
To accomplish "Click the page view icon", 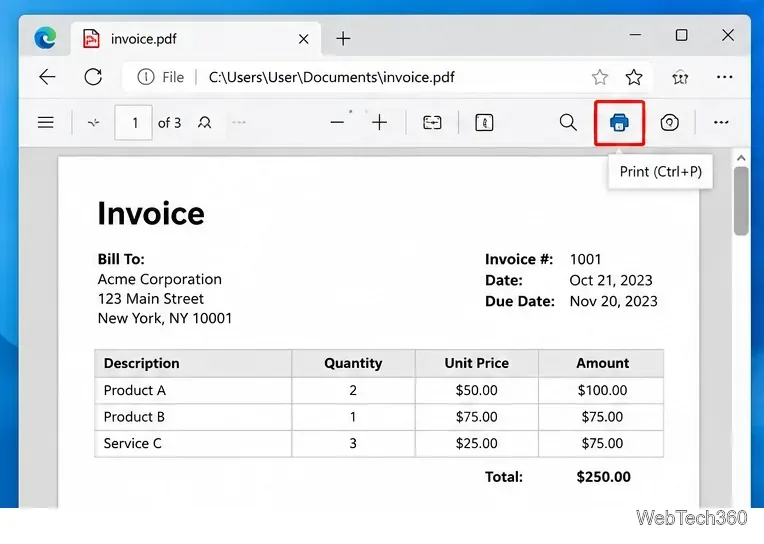I will click(484, 122).
